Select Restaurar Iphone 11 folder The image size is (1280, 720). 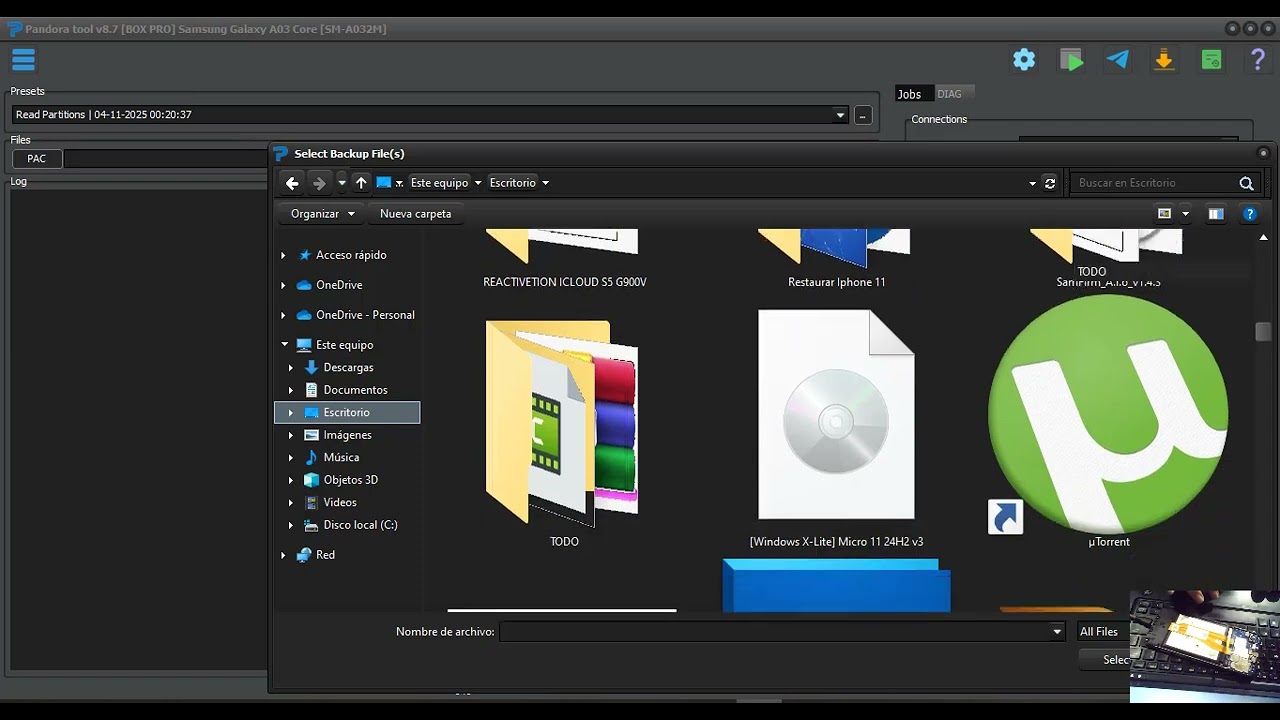pos(837,282)
